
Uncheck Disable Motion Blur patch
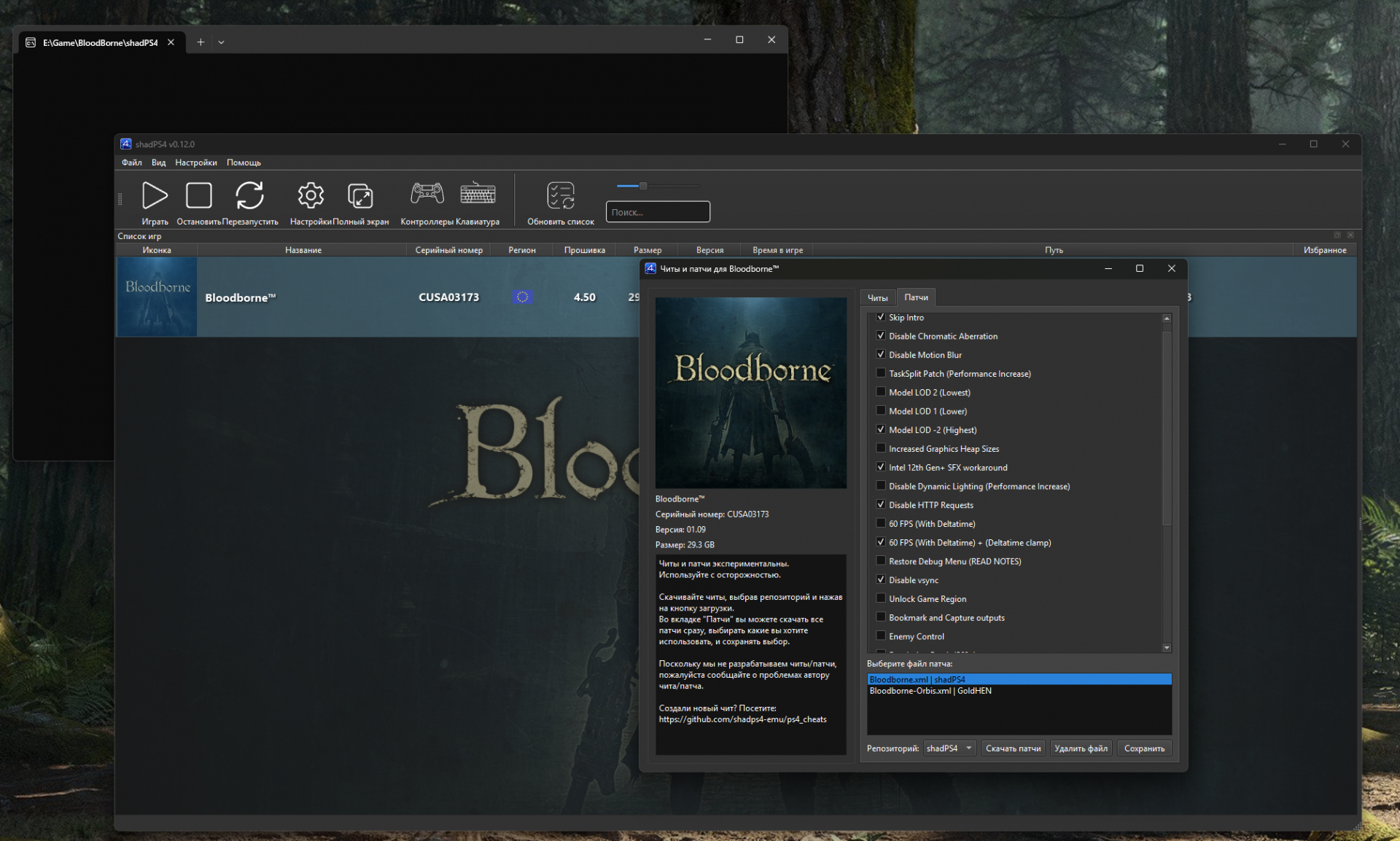point(881,355)
